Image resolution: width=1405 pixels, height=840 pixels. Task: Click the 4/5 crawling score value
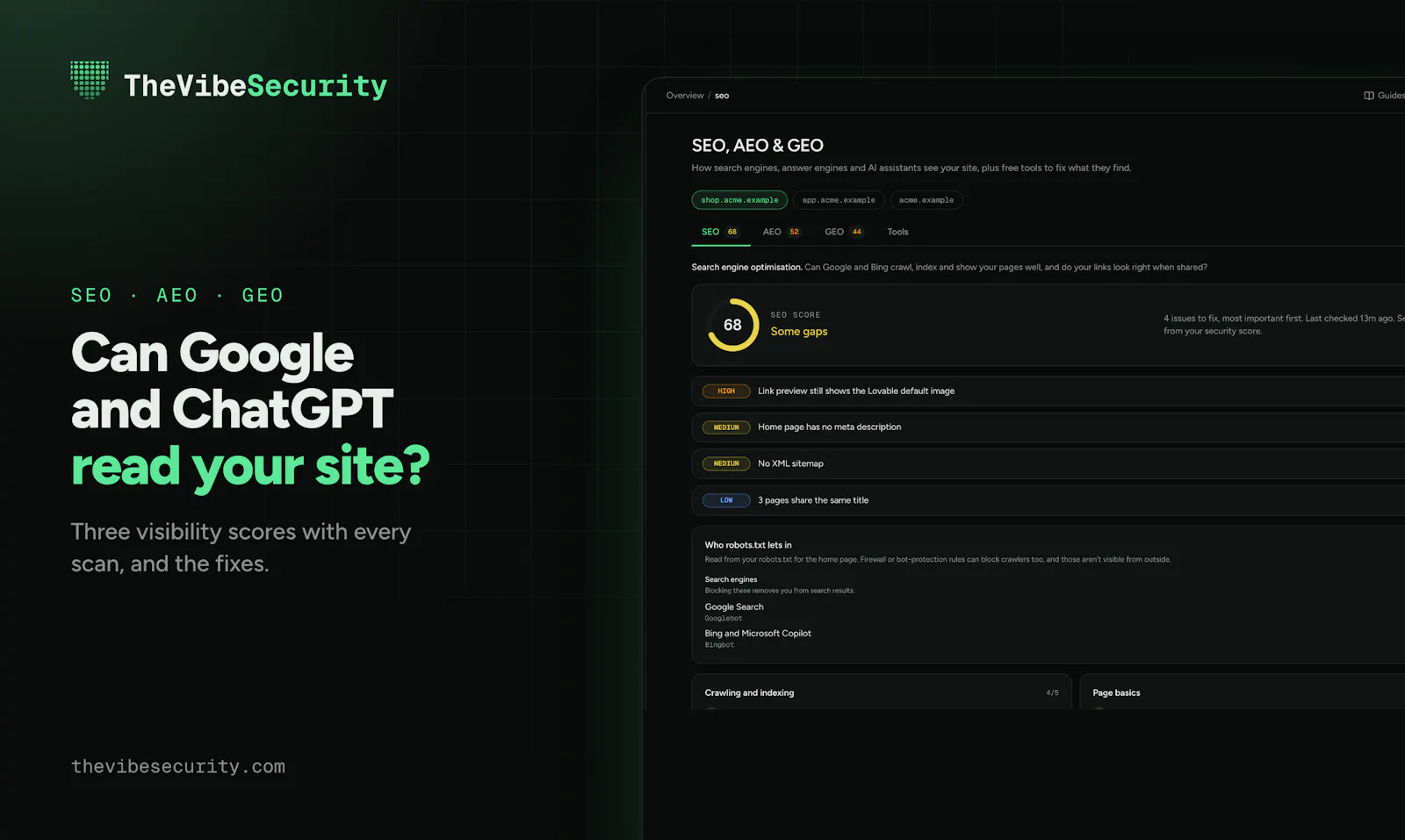[1052, 693]
